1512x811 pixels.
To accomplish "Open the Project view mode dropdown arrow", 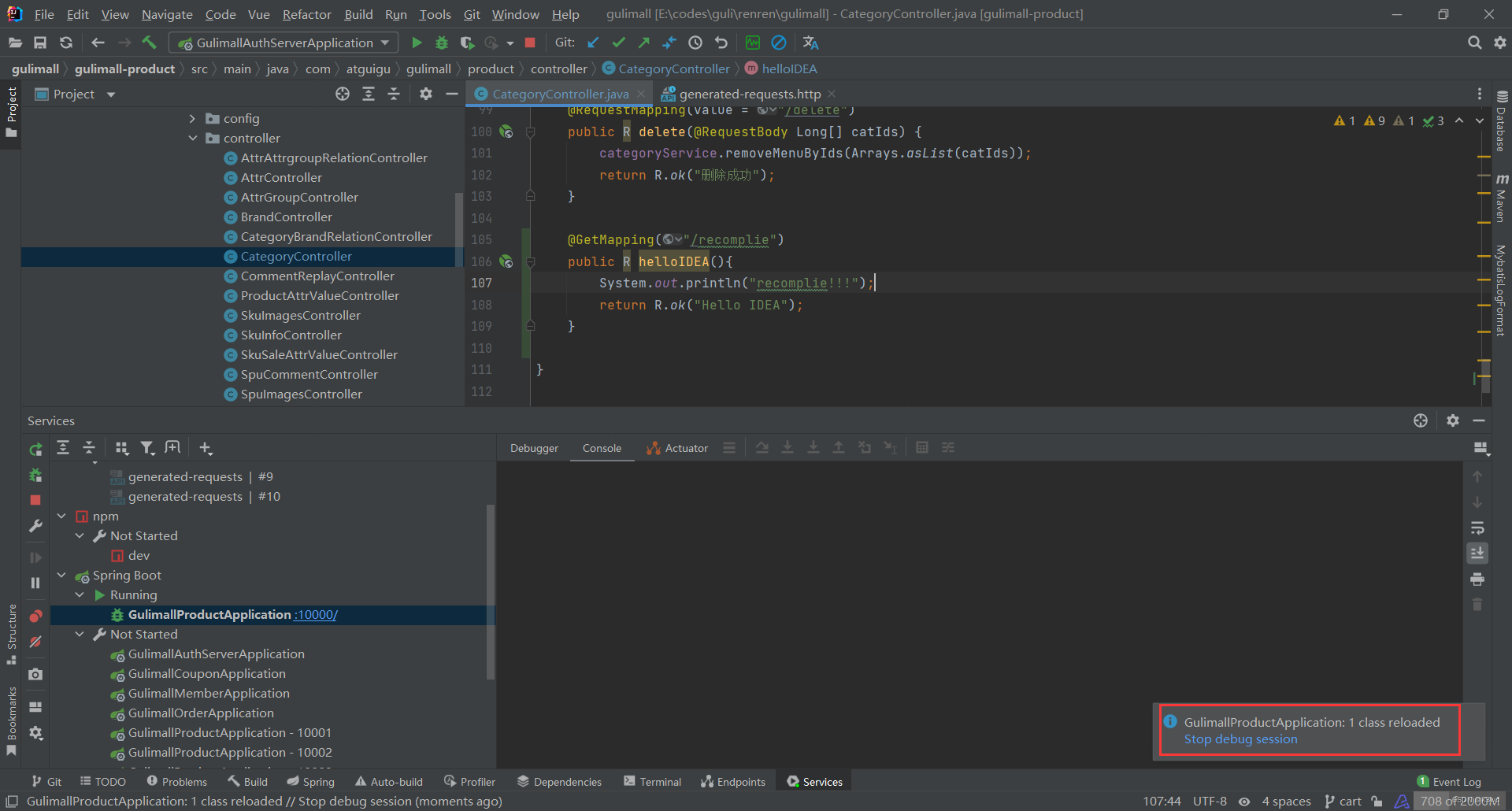I will tap(111, 94).
